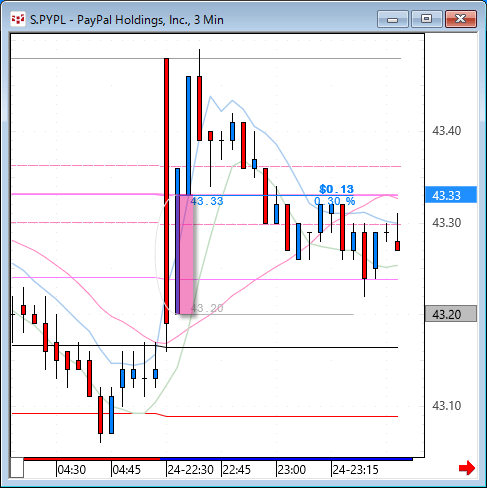
Task: Click the 04:45 time axis label
Action: [127, 469]
